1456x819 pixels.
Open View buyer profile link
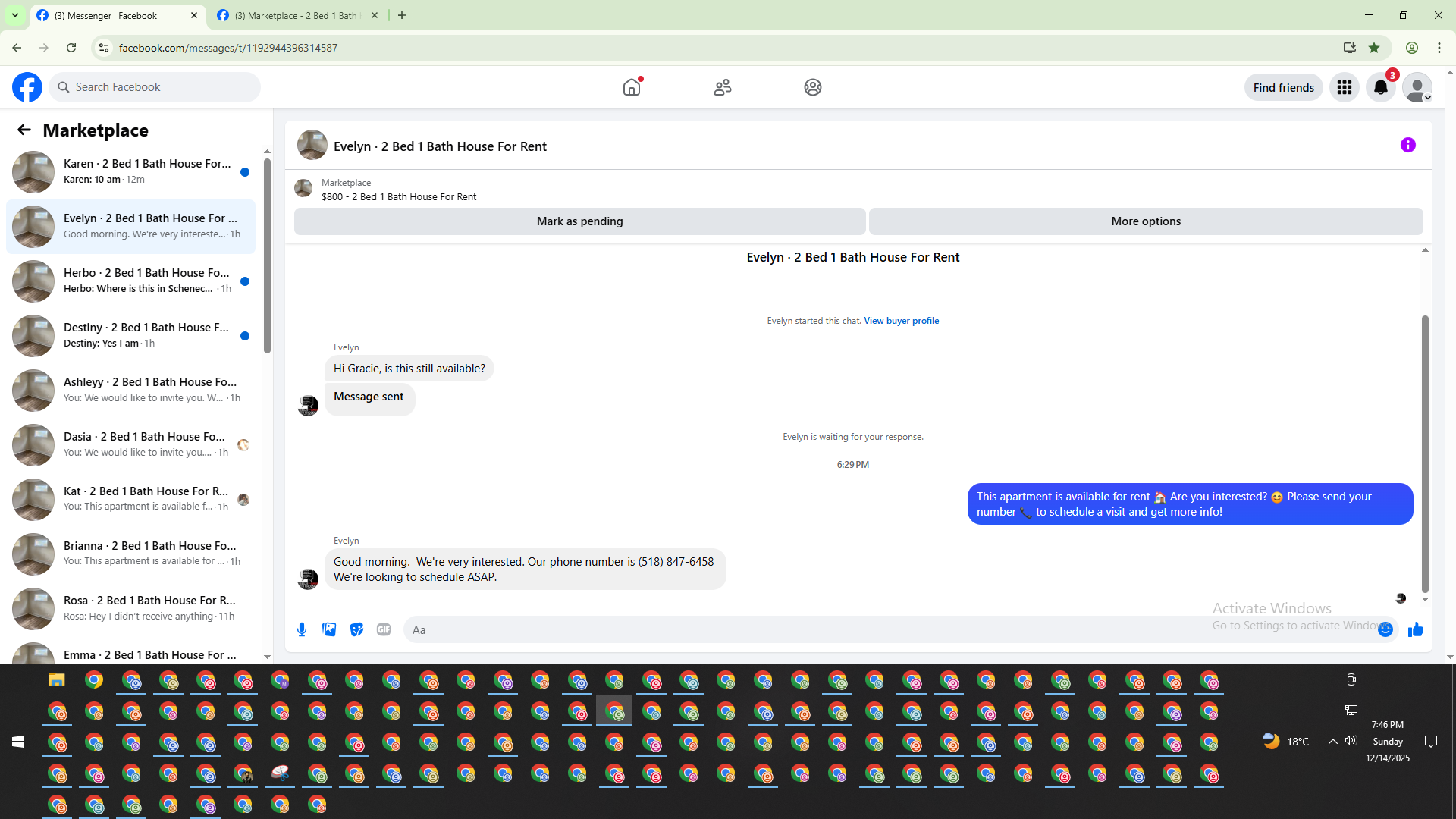[901, 321]
